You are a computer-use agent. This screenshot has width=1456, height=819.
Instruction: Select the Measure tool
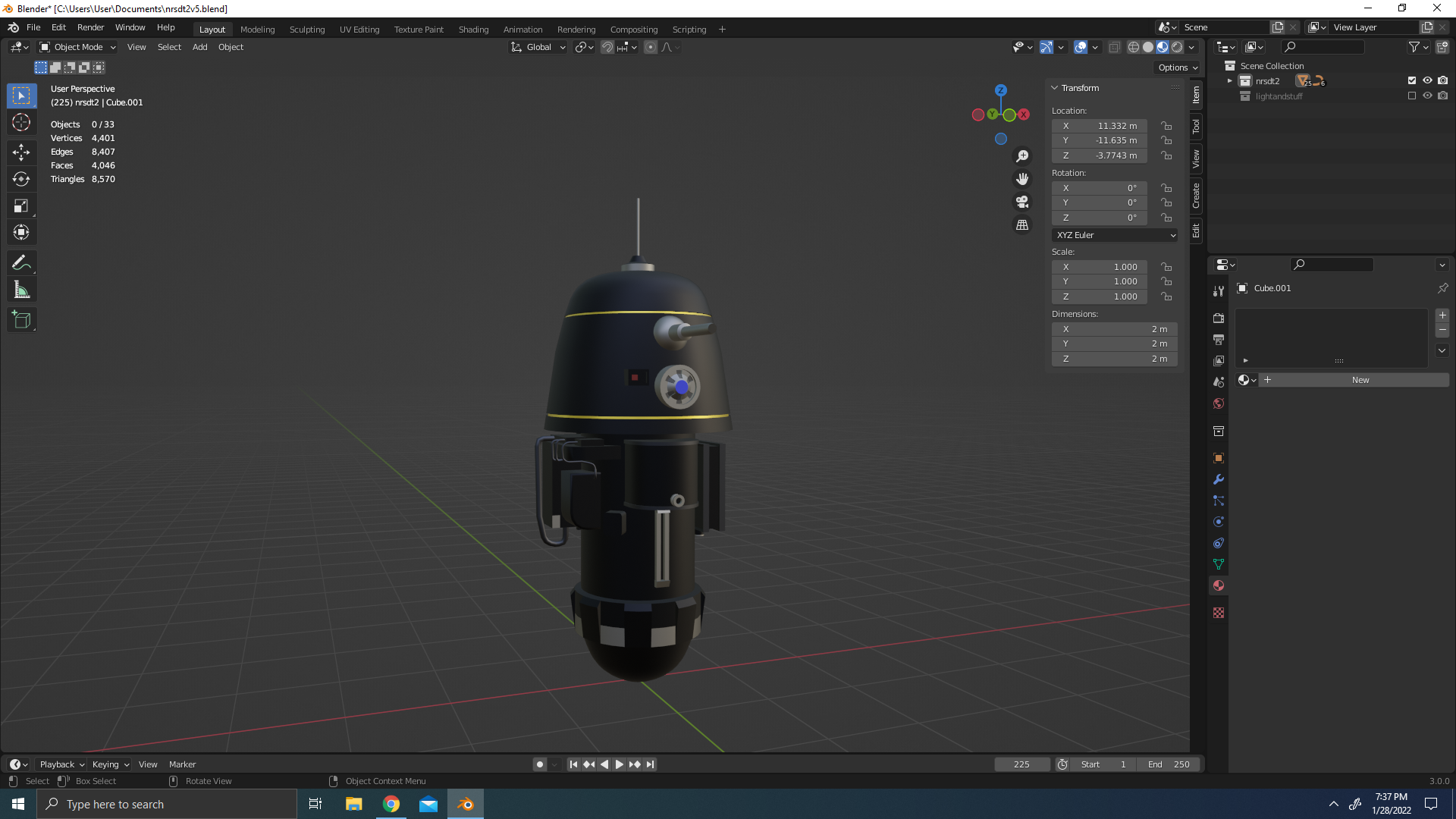pyautogui.click(x=21, y=289)
